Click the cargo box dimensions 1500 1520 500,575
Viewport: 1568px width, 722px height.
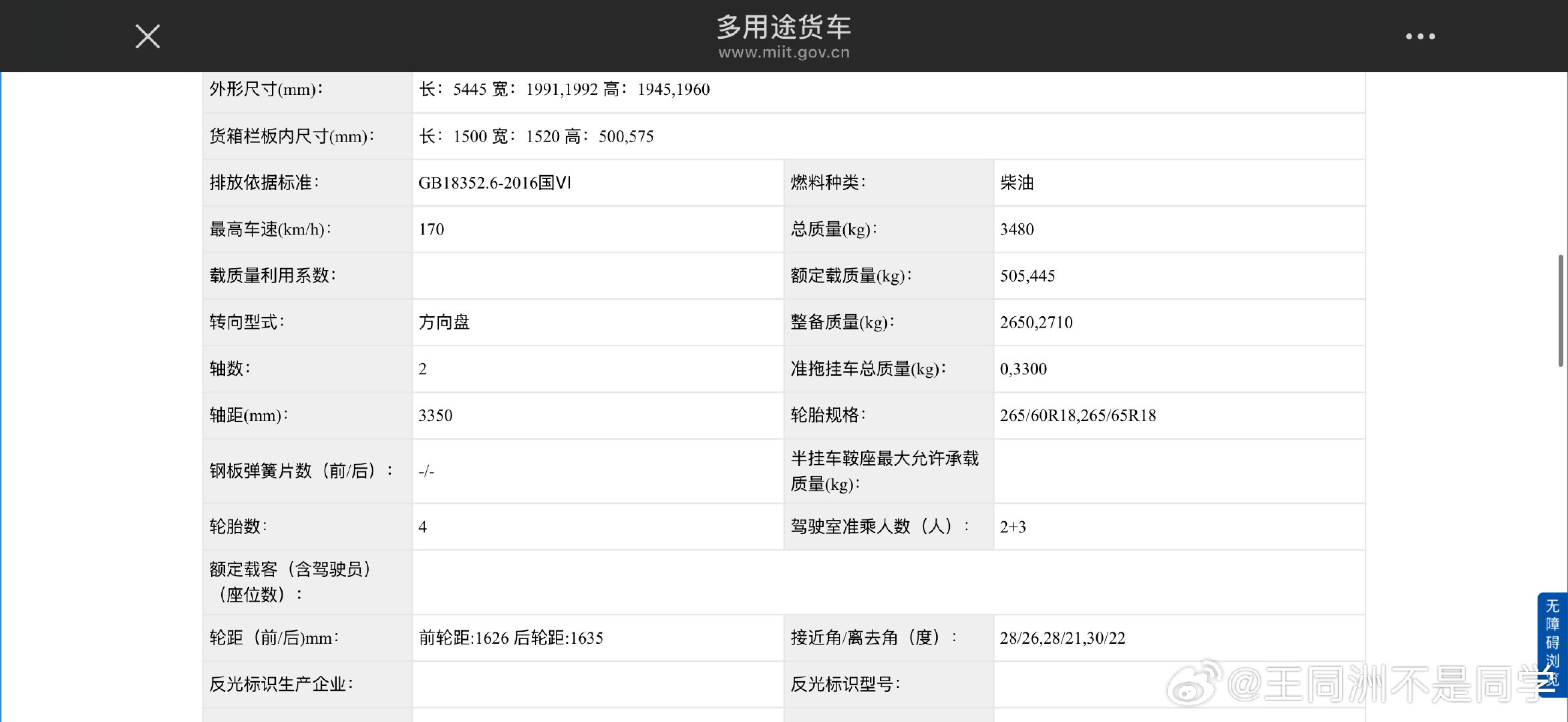[x=536, y=136]
